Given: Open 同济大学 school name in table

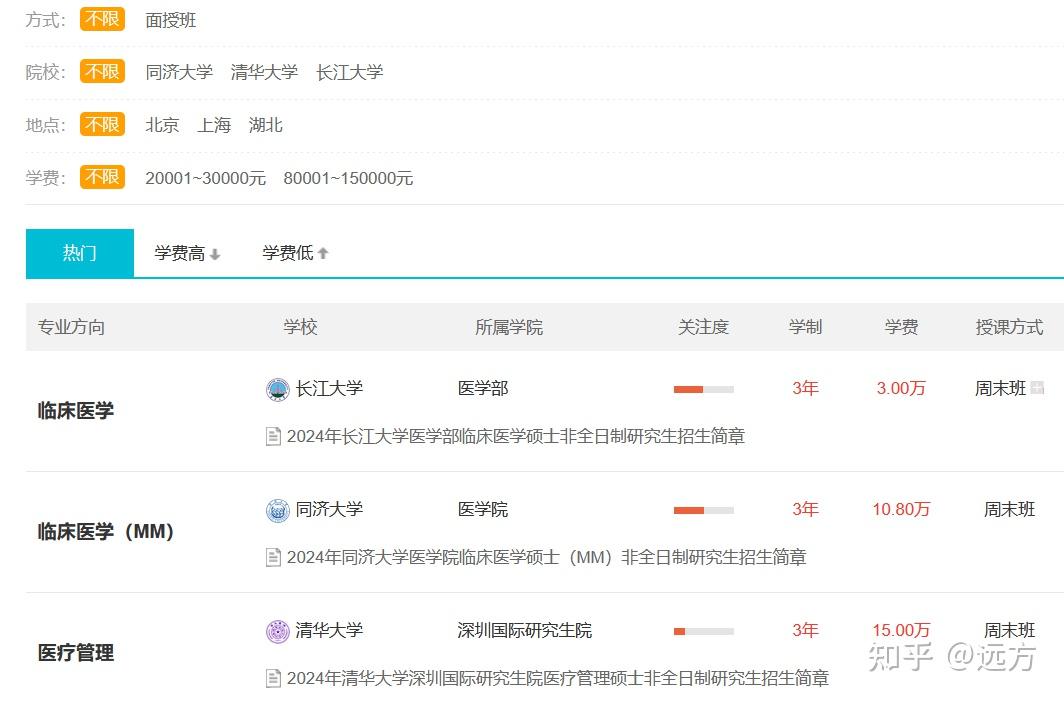Looking at the screenshot, I should [329, 510].
